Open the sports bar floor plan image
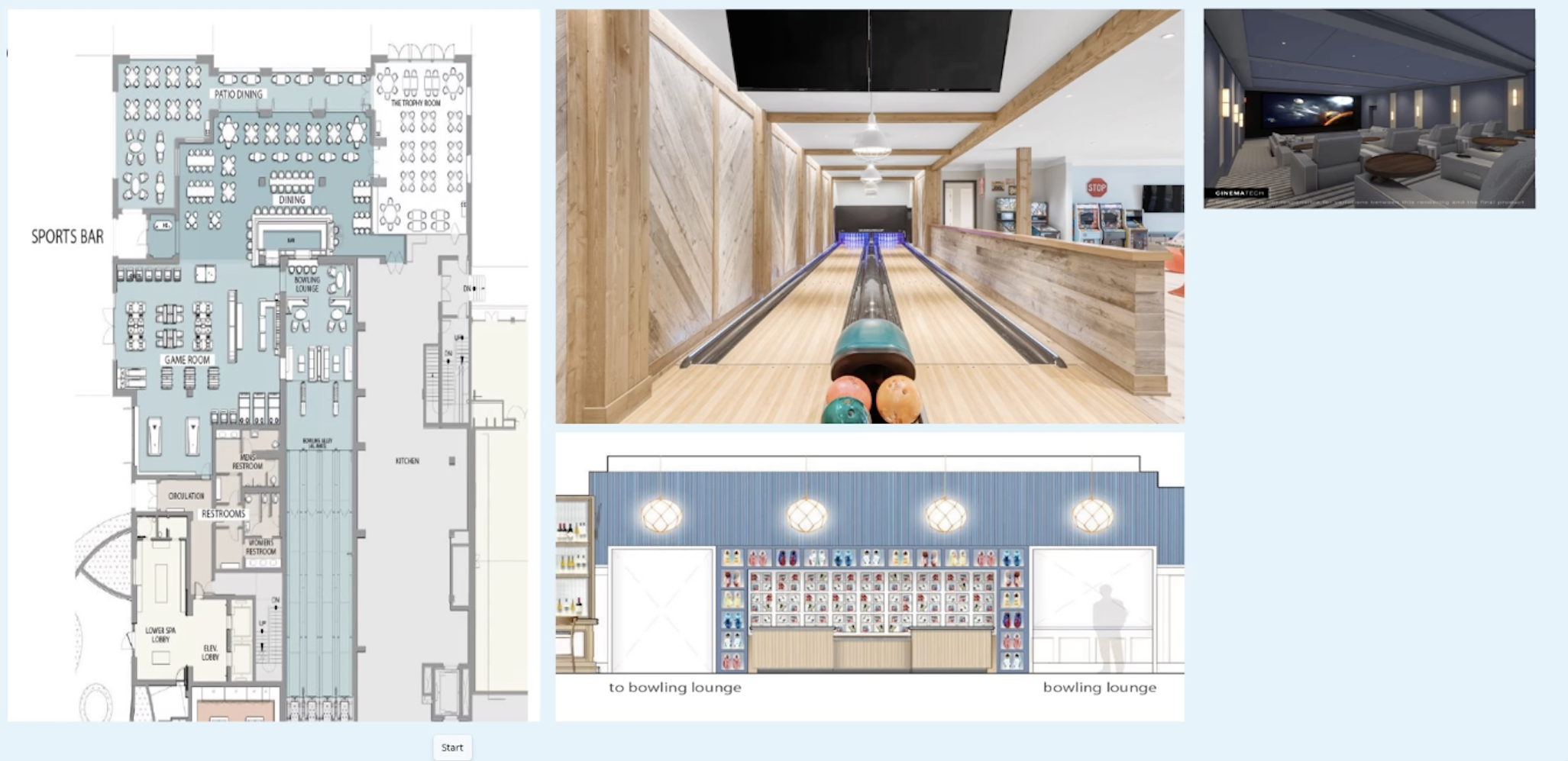Image resolution: width=1568 pixels, height=761 pixels. 273,365
